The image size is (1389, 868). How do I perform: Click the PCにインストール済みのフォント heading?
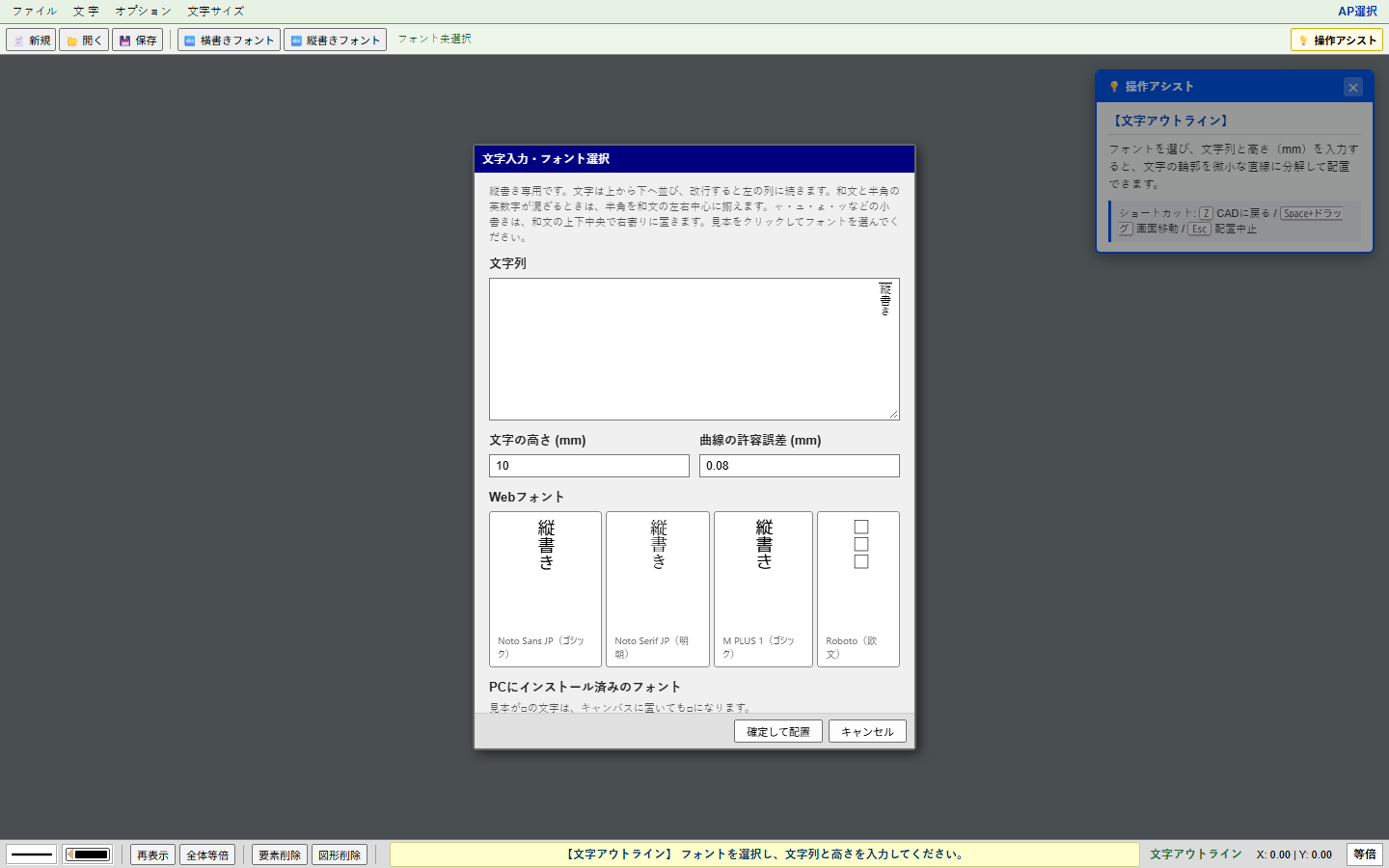[x=585, y=687]
